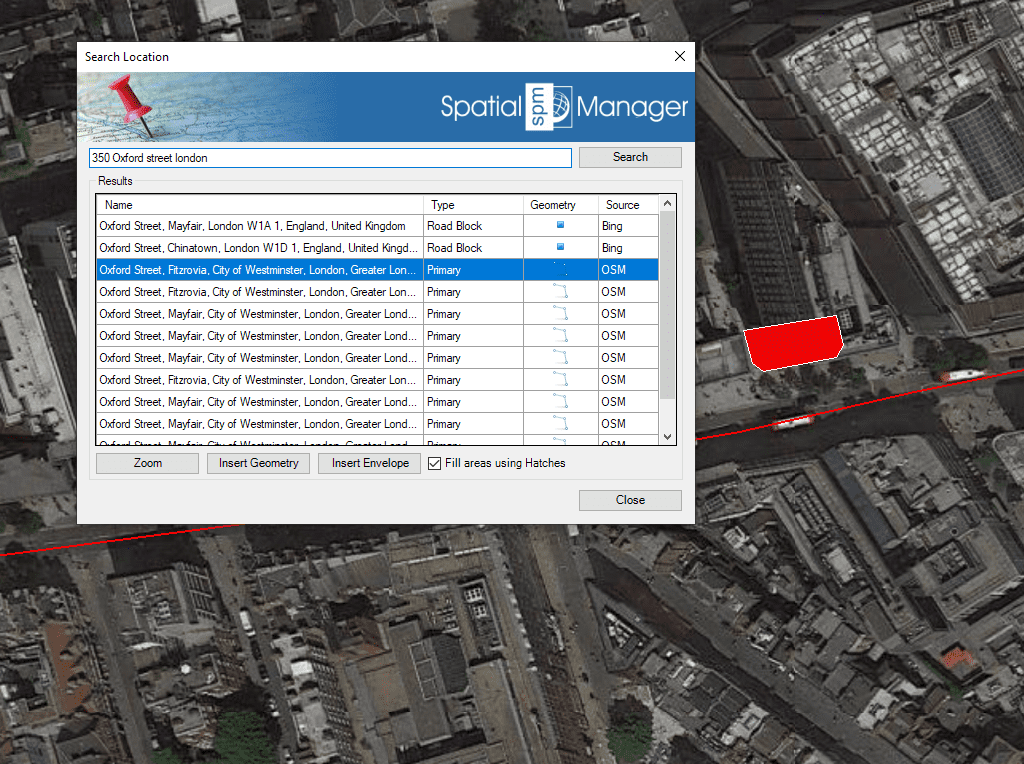The width and height of the screenshot is (1024, 764).
Task: Toggle the Fill areas using Hatches checkbox
Action: 435,463
